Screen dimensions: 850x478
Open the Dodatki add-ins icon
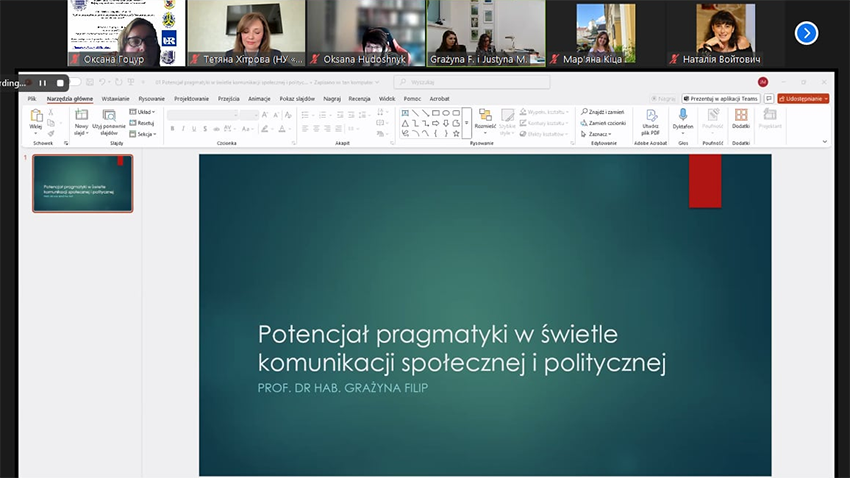[x=741, y=116]
